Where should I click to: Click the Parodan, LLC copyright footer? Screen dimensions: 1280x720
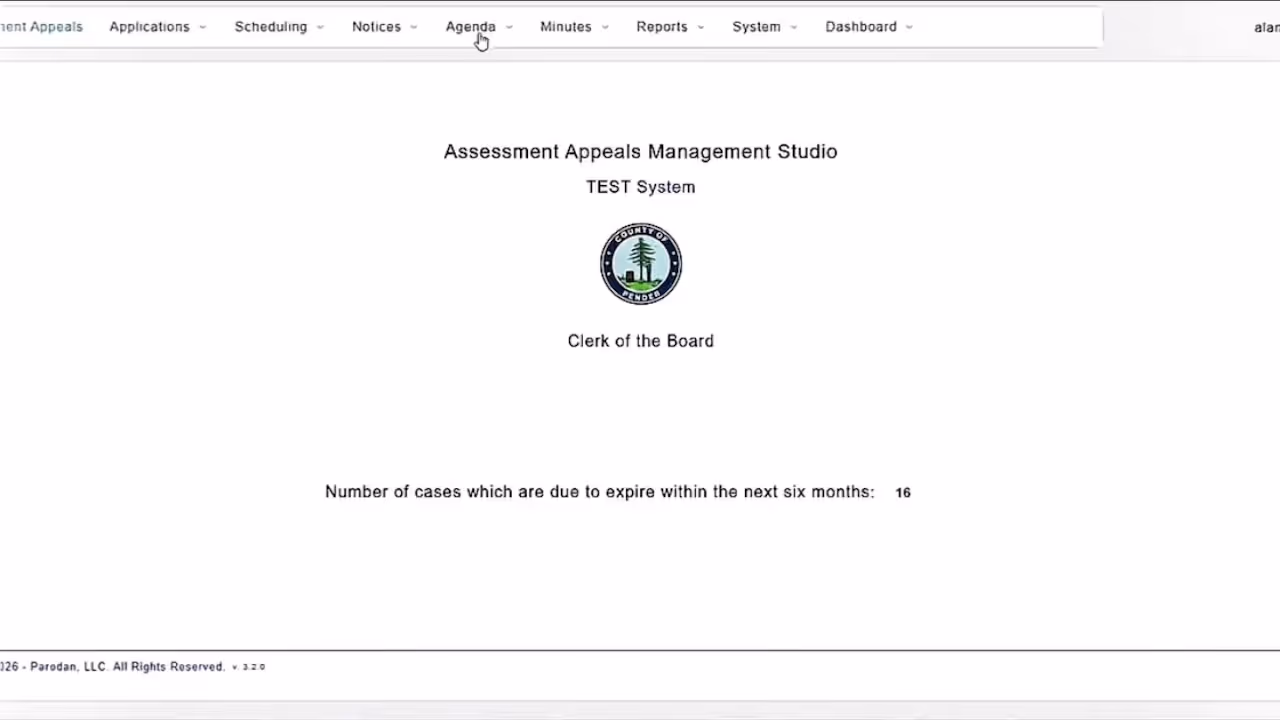pyautogui.click(x=112, y=667)
